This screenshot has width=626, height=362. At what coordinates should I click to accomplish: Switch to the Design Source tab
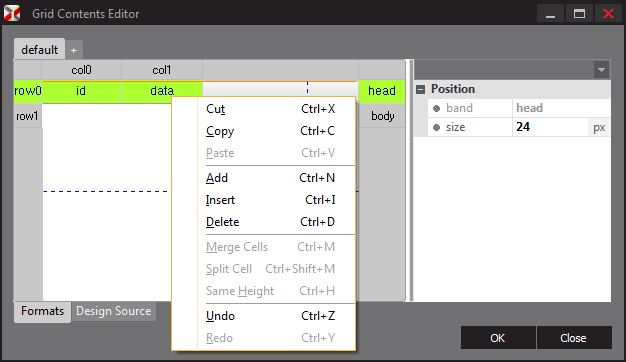click(114, 311)
